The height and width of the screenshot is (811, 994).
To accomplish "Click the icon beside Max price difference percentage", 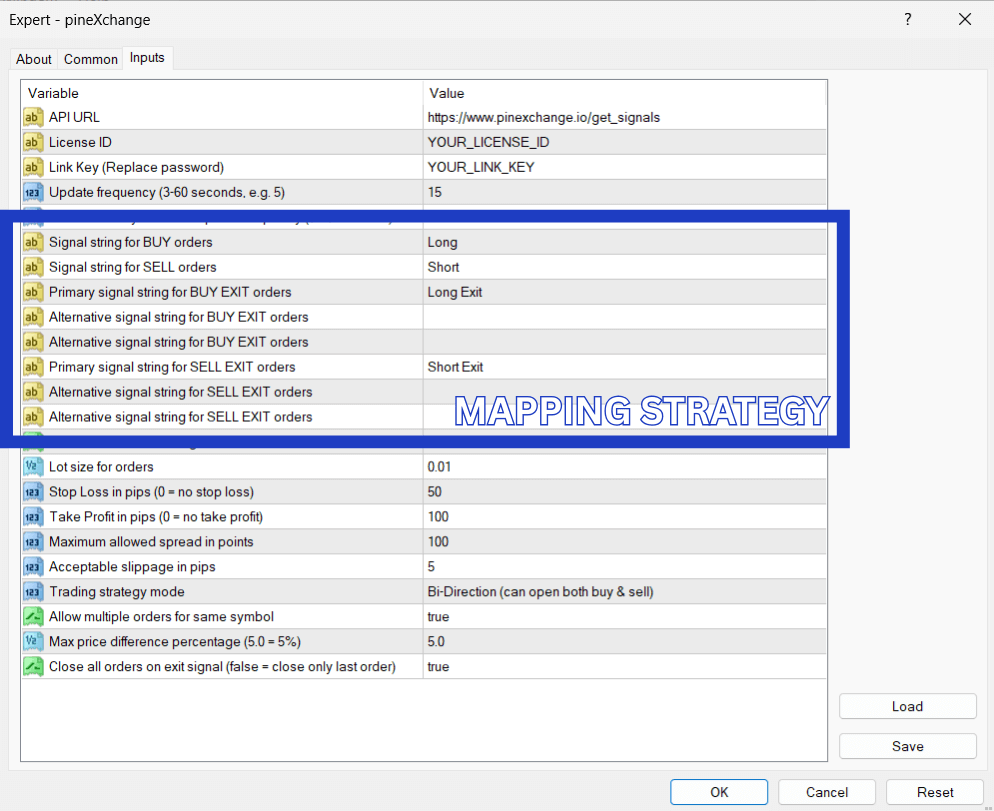I will pos(32,642).
